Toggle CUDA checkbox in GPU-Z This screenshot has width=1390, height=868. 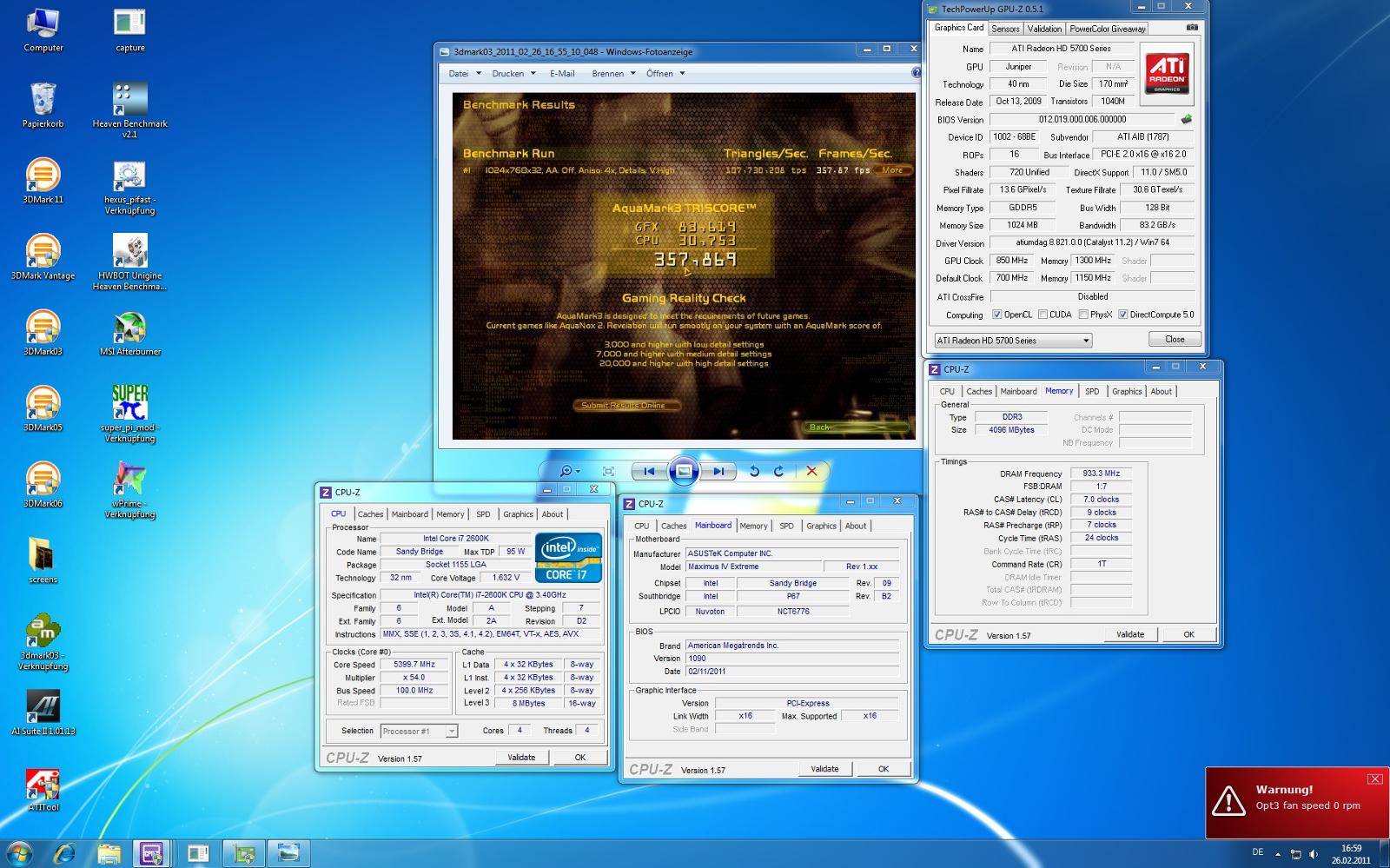pyautogui.click(x=1042, y=315)
